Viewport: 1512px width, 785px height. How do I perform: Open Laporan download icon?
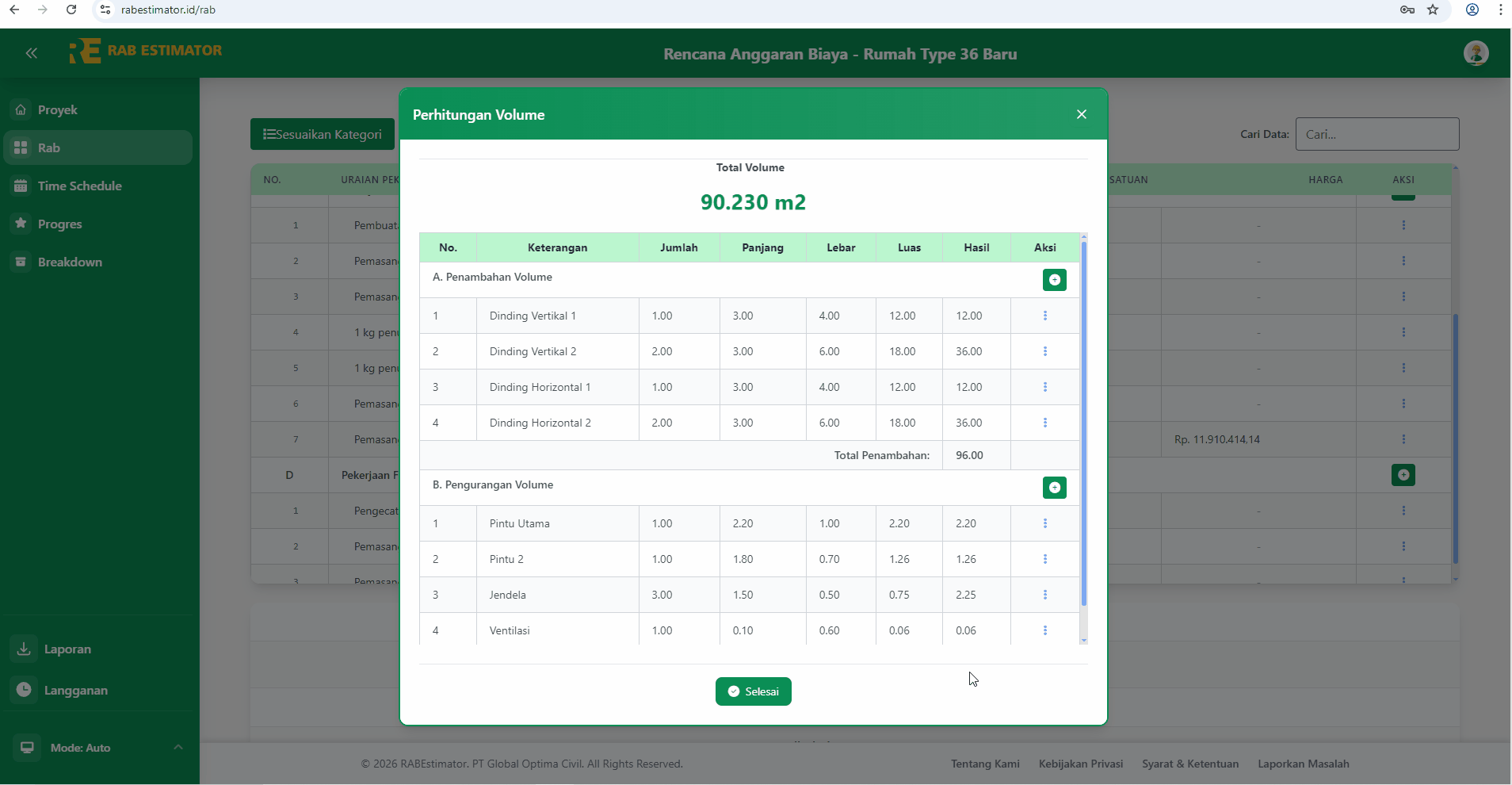coord(25,649)
